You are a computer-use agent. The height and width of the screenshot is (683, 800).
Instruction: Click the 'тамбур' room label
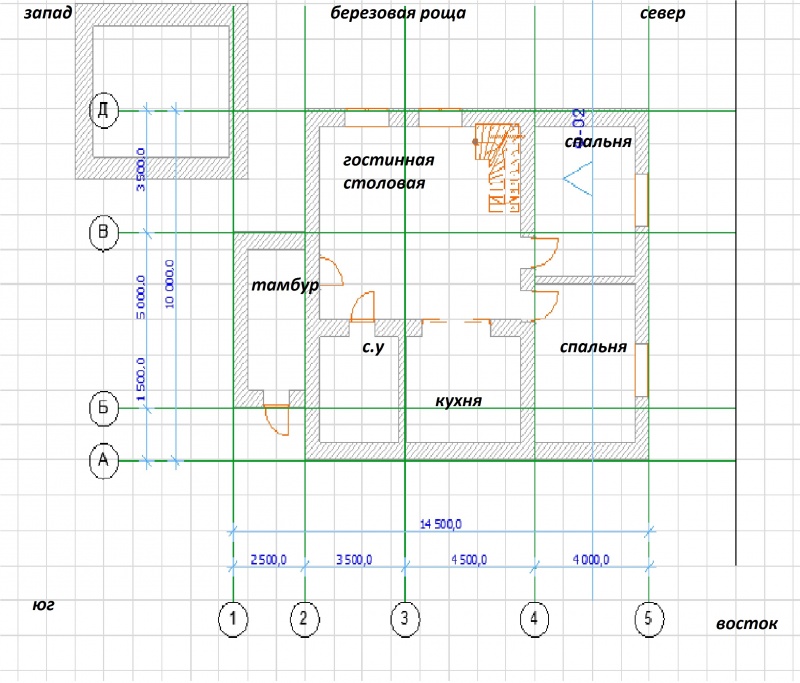284,285
